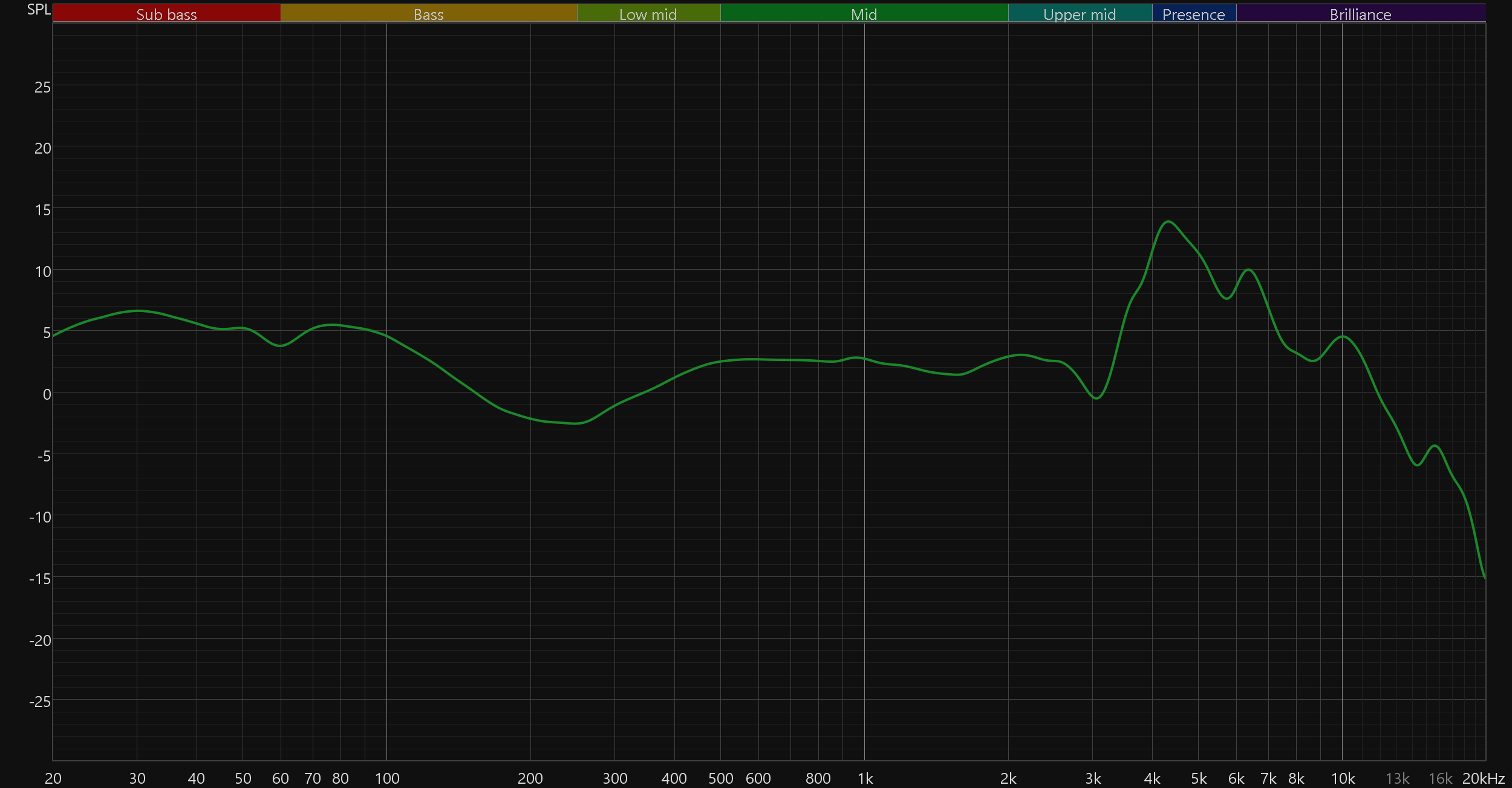
Task: Click the 10k frequency axis label
Action: point(1343,778)
